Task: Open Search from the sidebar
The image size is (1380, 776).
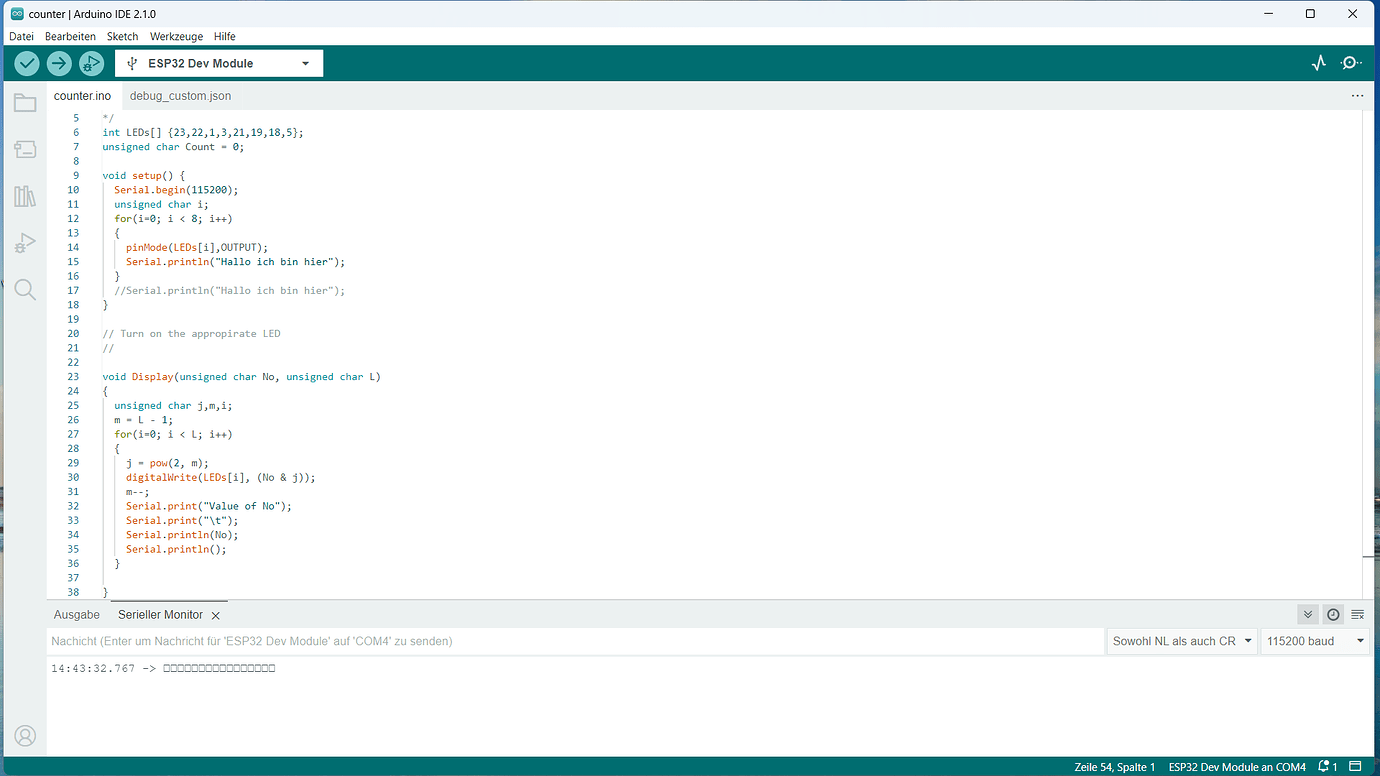Action: point(25,290)
